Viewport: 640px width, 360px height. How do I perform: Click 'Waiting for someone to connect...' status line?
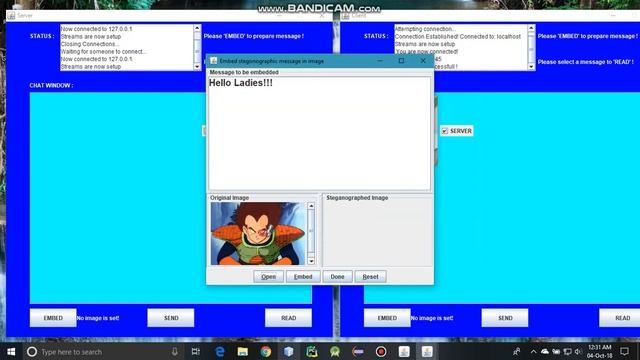pyautogui.click(x=103, y=51)
